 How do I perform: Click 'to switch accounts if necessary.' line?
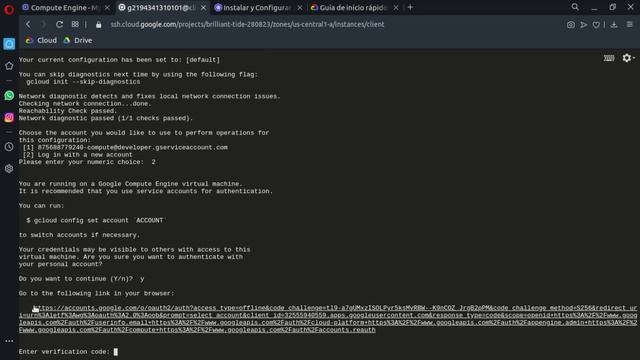point(79,235)
